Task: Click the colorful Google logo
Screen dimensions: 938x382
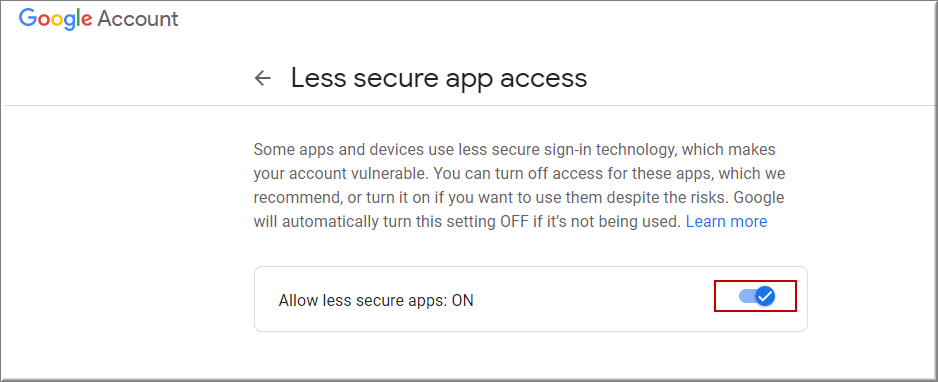Action: click(x=56, y=19)
